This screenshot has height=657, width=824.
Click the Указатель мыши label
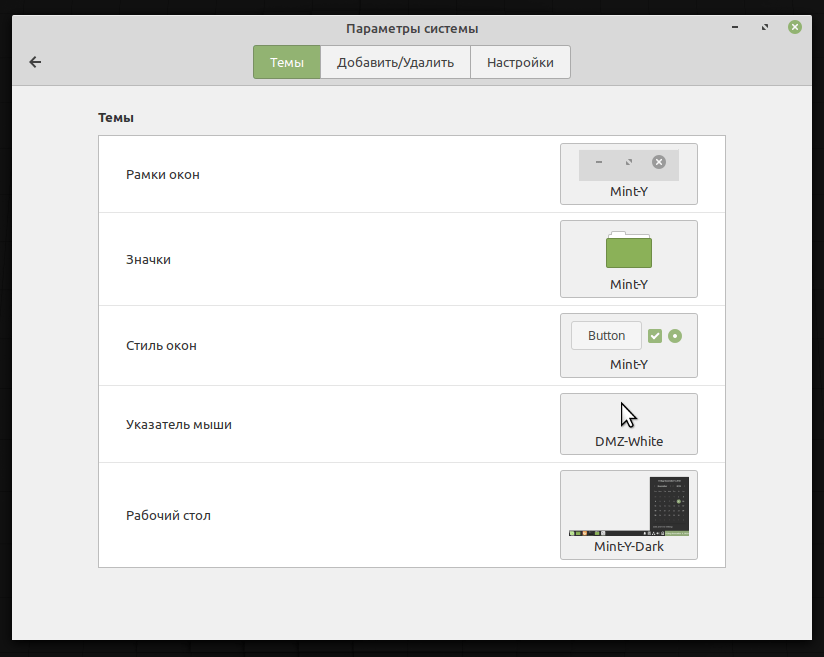click(179, 425)
